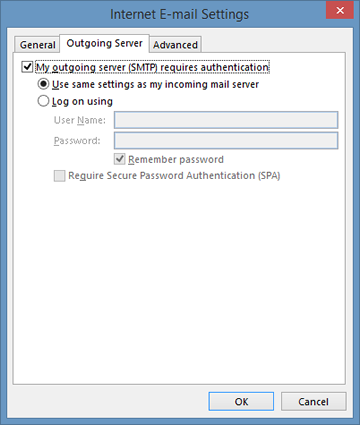This screenshot has height=425, width=360.
Task: Enable the Require Secure Password Authentication checkbox
Action: [59, 176]
